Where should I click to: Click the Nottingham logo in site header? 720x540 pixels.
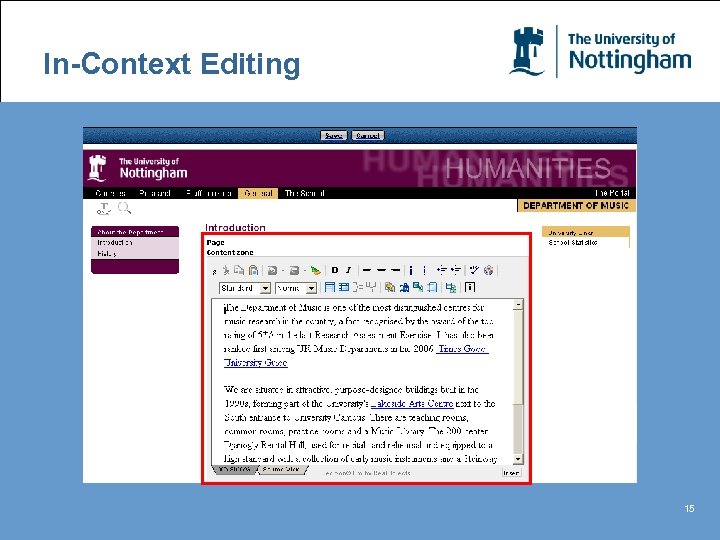point(138,168)
